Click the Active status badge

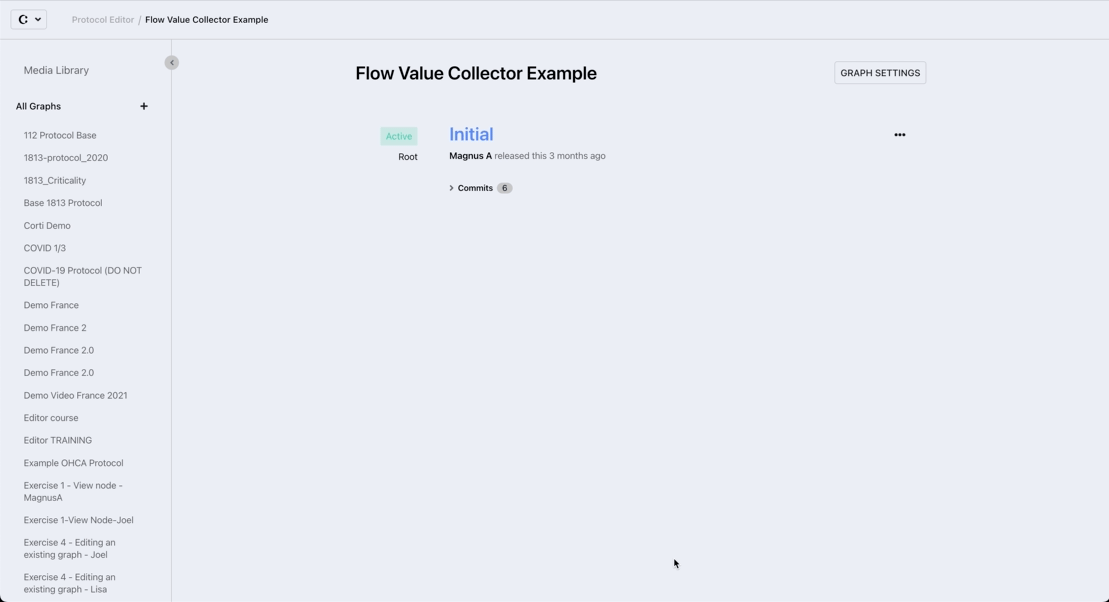399,136
